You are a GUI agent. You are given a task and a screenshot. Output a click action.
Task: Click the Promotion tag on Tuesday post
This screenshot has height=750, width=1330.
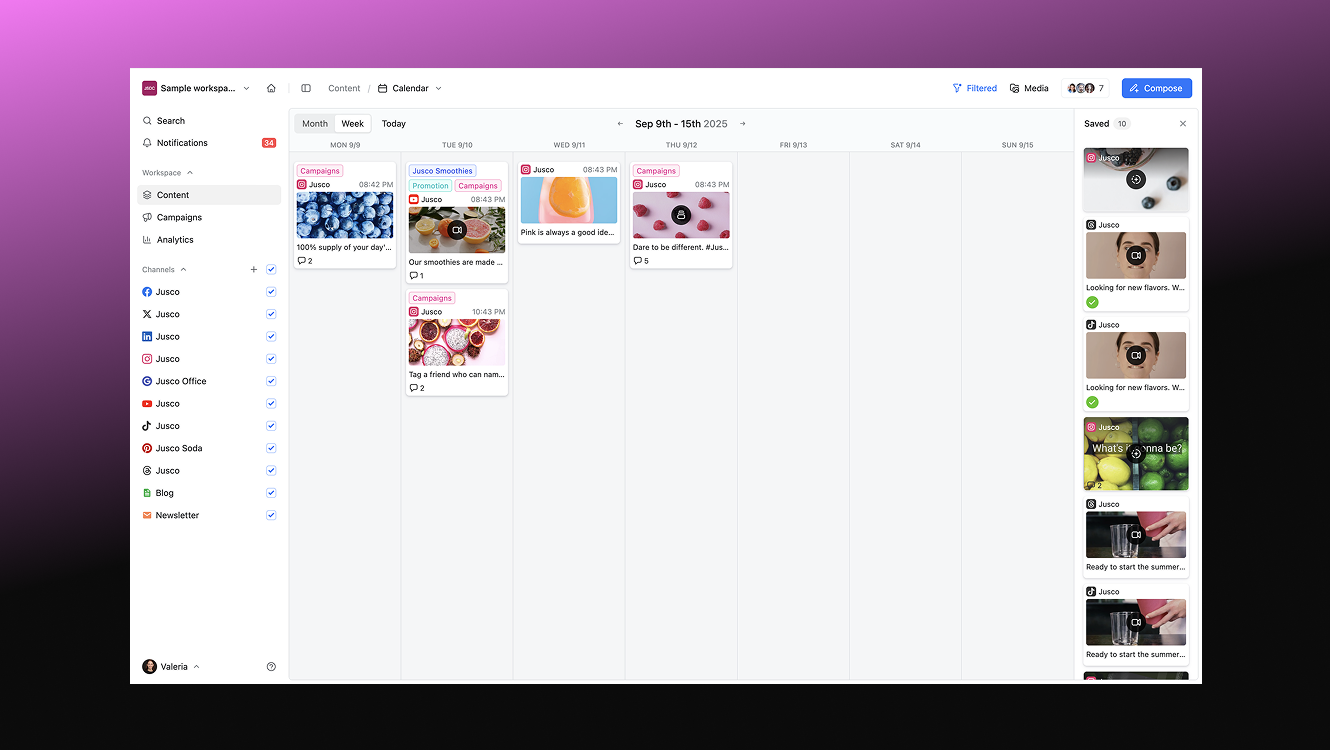(x=430, y=186)
